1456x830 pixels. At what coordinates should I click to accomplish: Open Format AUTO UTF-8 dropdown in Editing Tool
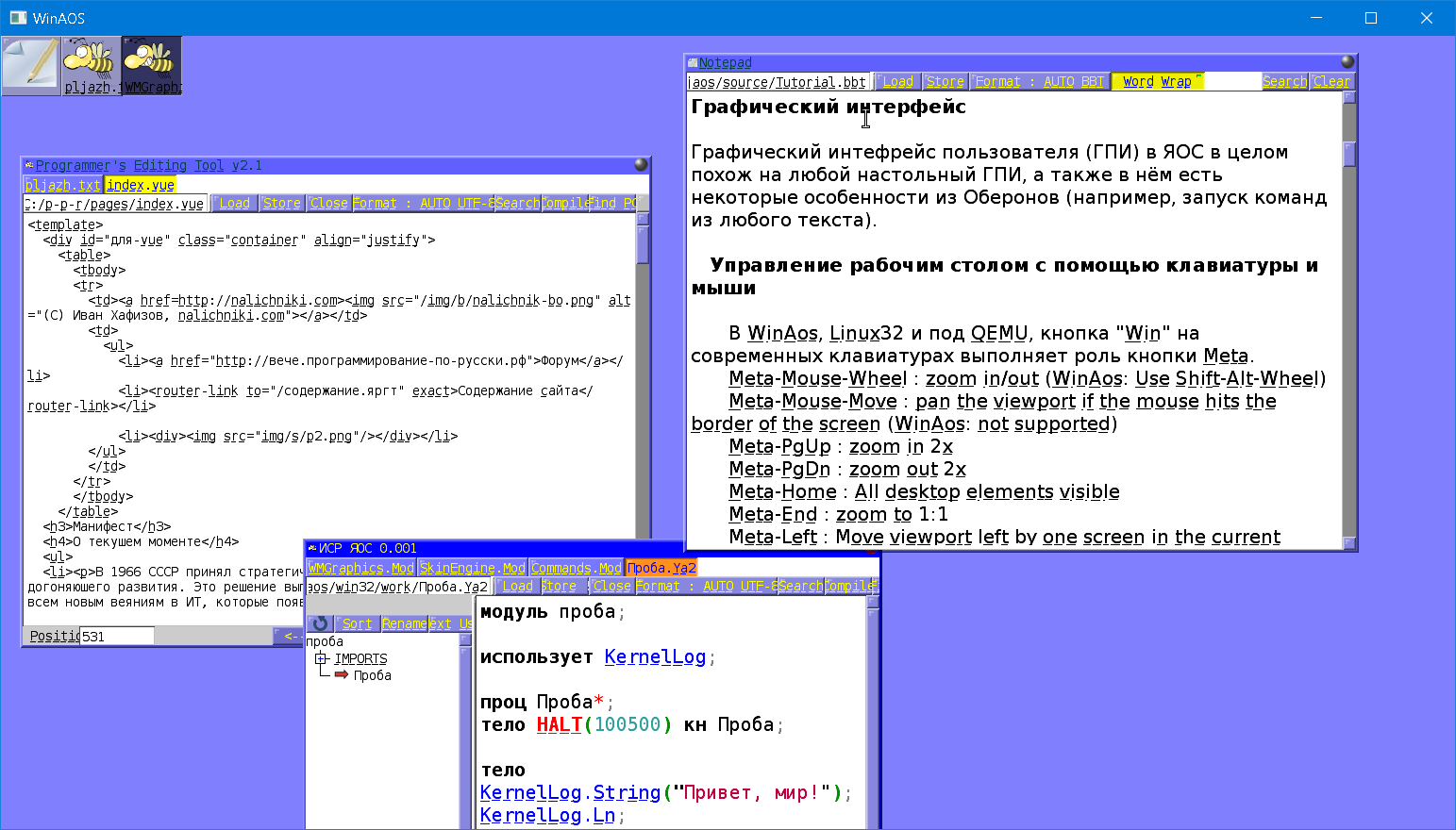[423, 203]
